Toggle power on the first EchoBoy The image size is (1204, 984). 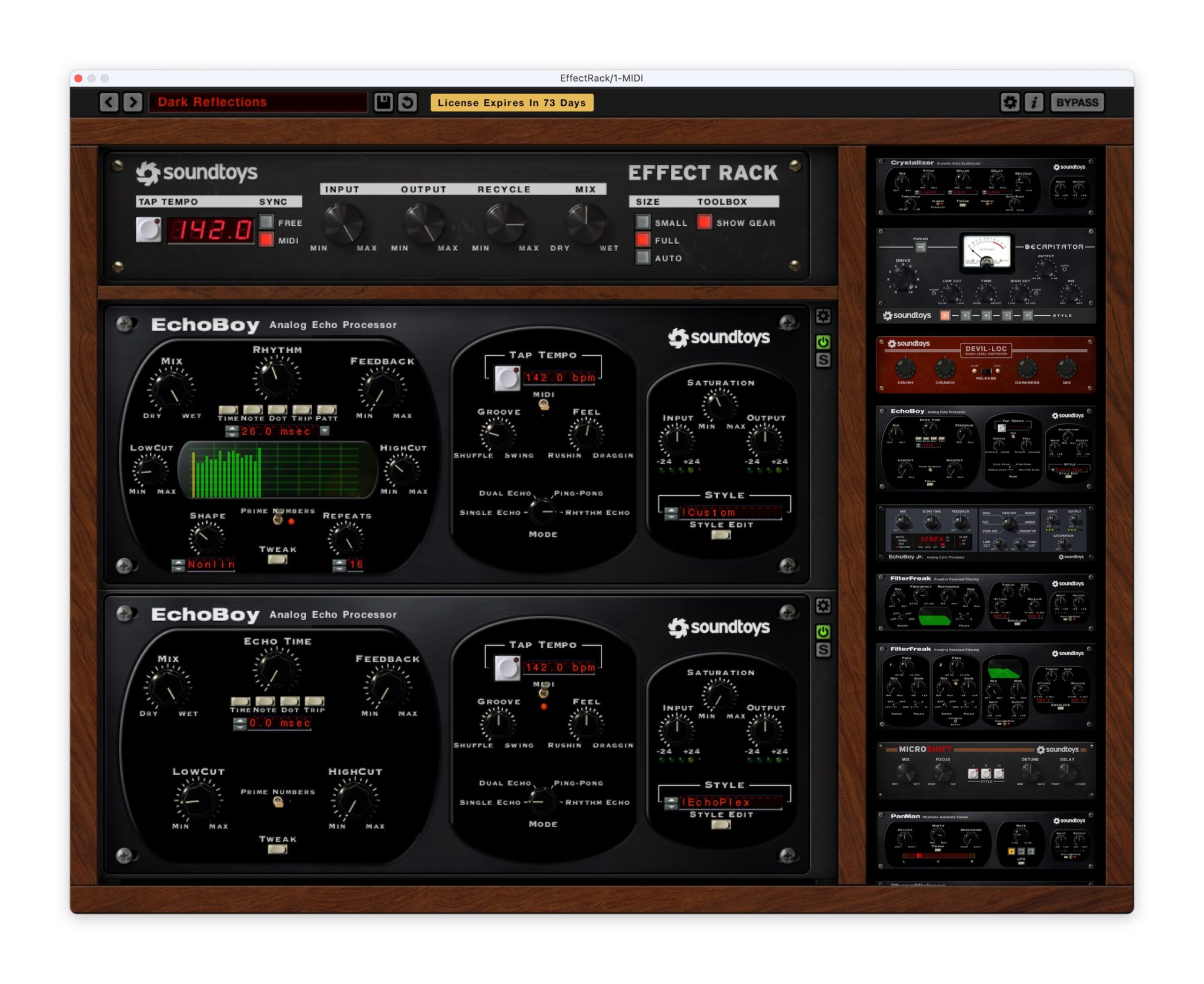823,342
